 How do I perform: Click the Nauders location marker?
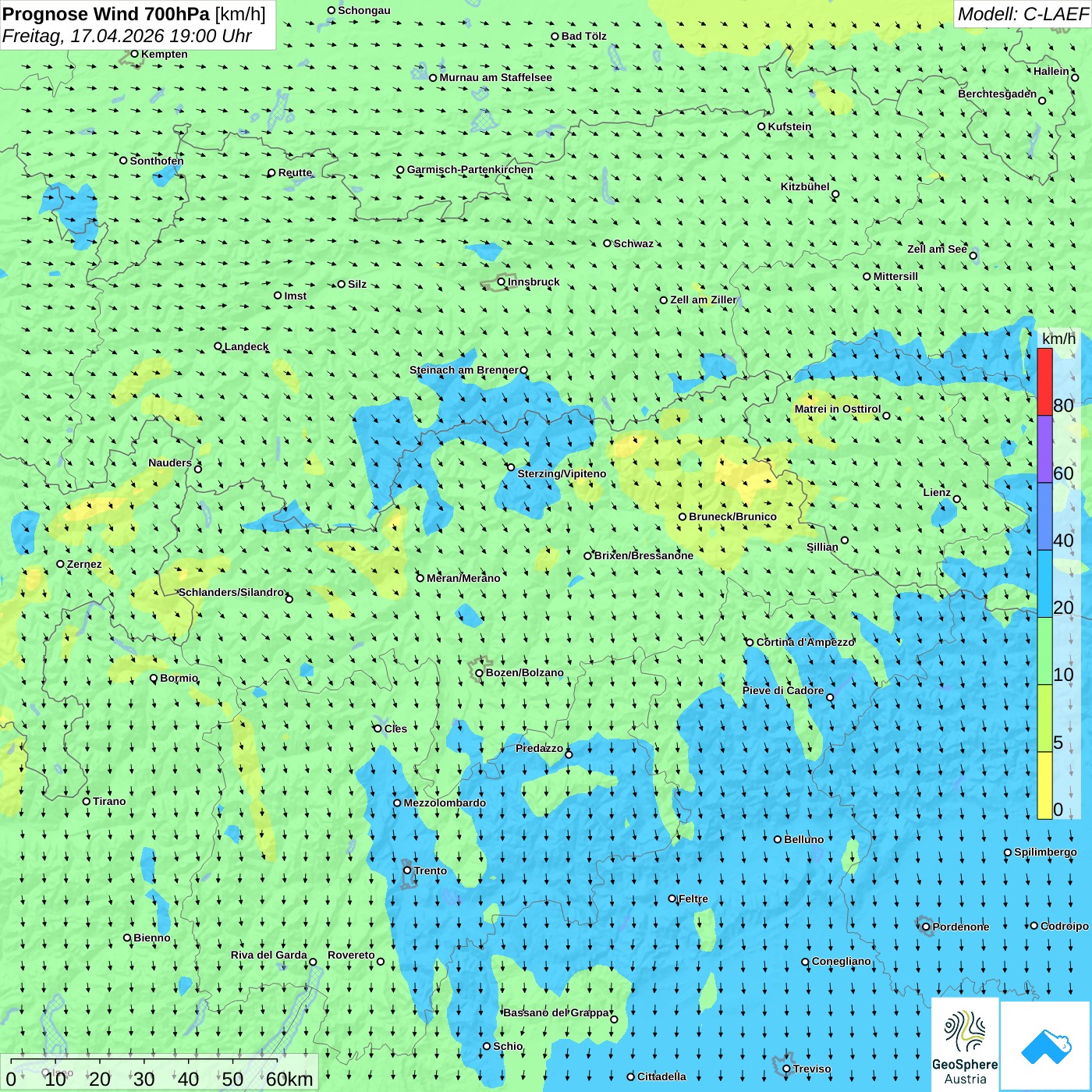tap(198, 469)
